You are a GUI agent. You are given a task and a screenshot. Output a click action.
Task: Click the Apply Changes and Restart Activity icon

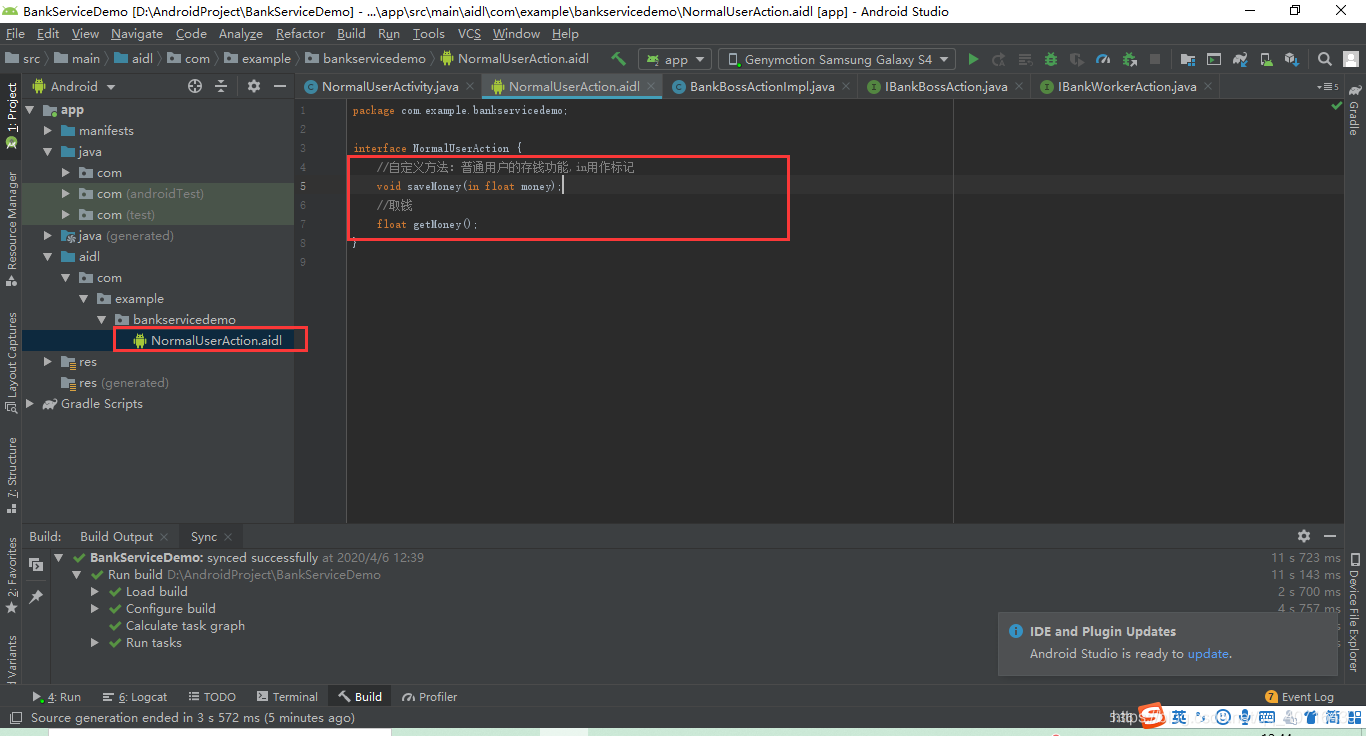point(999,59)
